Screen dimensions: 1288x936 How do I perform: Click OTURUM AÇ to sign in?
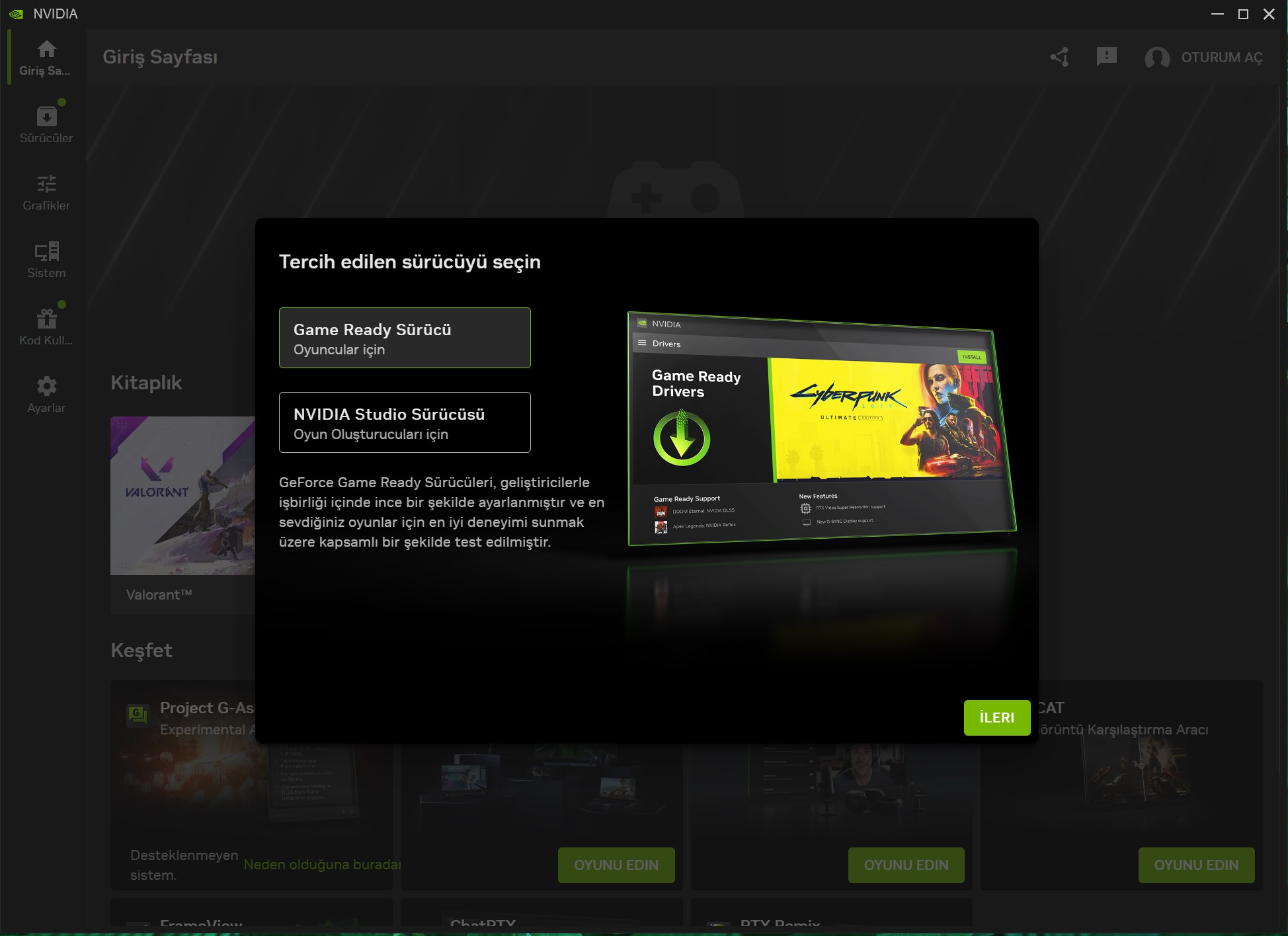[1221, 58]
